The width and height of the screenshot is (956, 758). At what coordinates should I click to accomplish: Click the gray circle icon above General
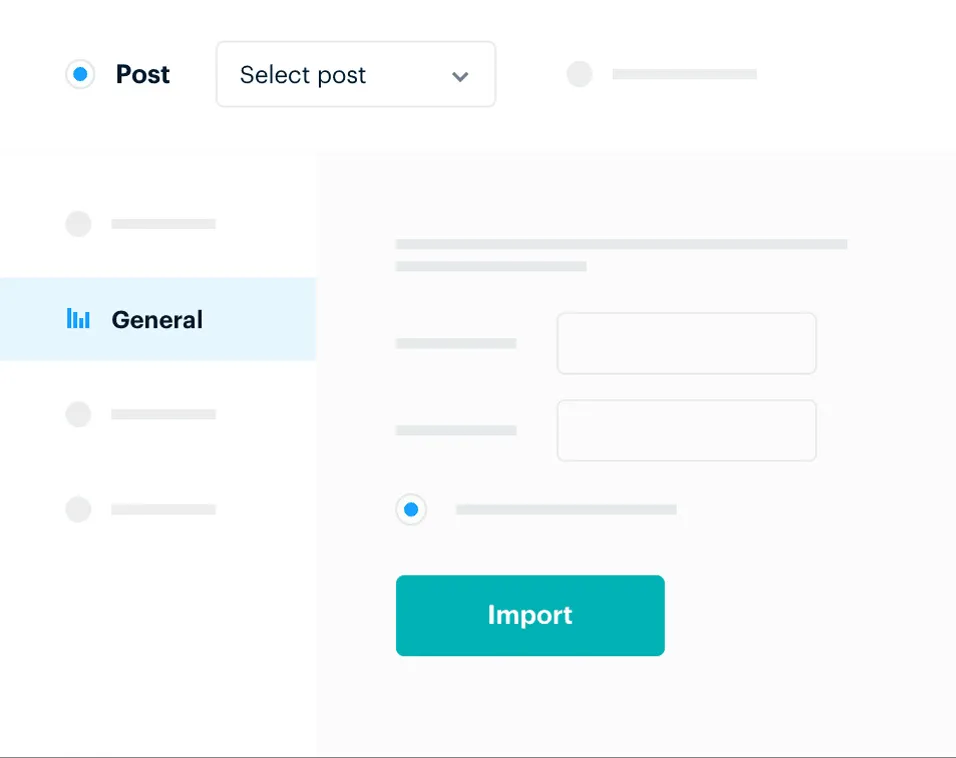pyautogui.click(x=79, y=224)
